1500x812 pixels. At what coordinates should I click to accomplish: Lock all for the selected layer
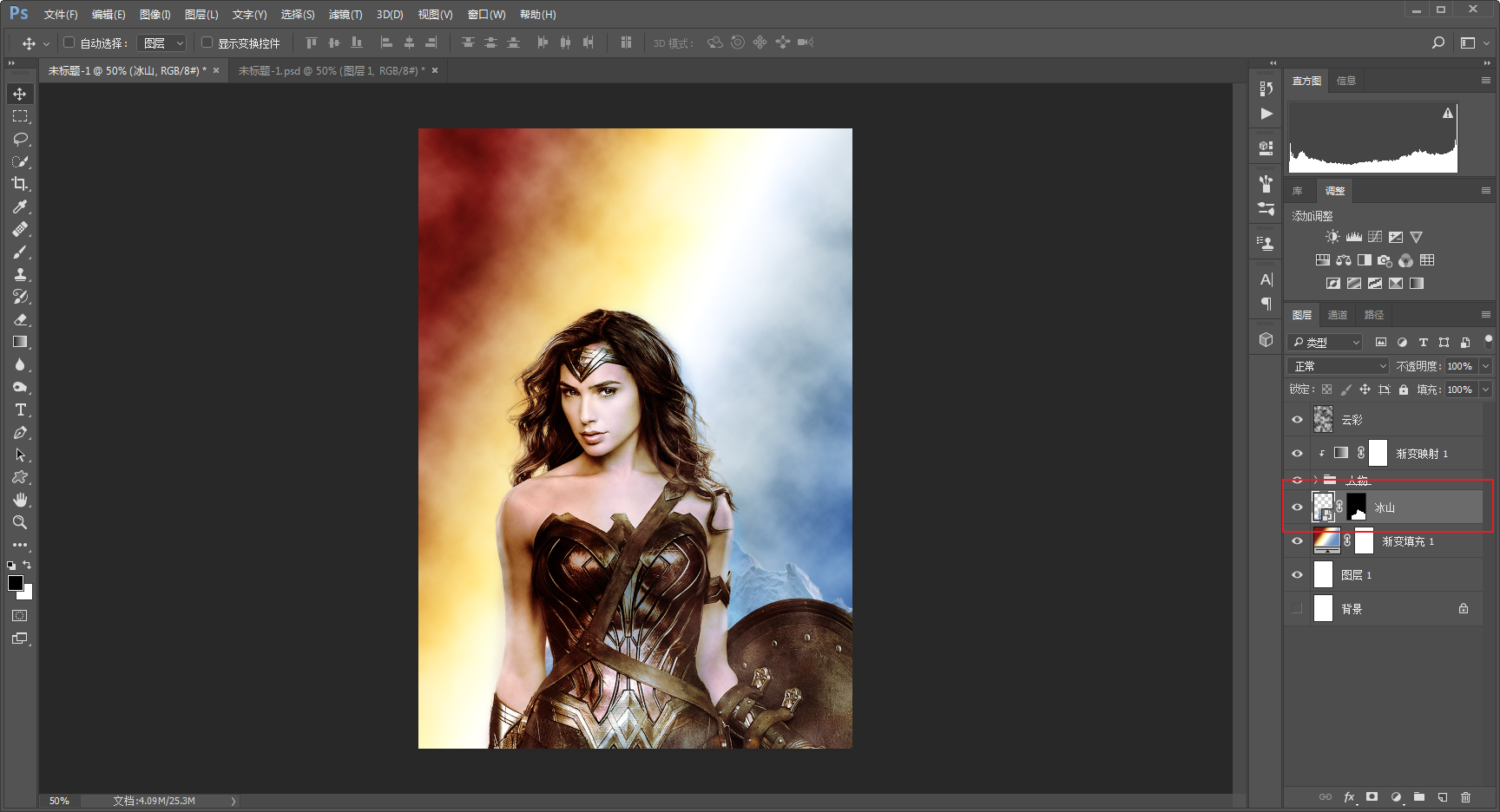click(x=1404, y=390)
